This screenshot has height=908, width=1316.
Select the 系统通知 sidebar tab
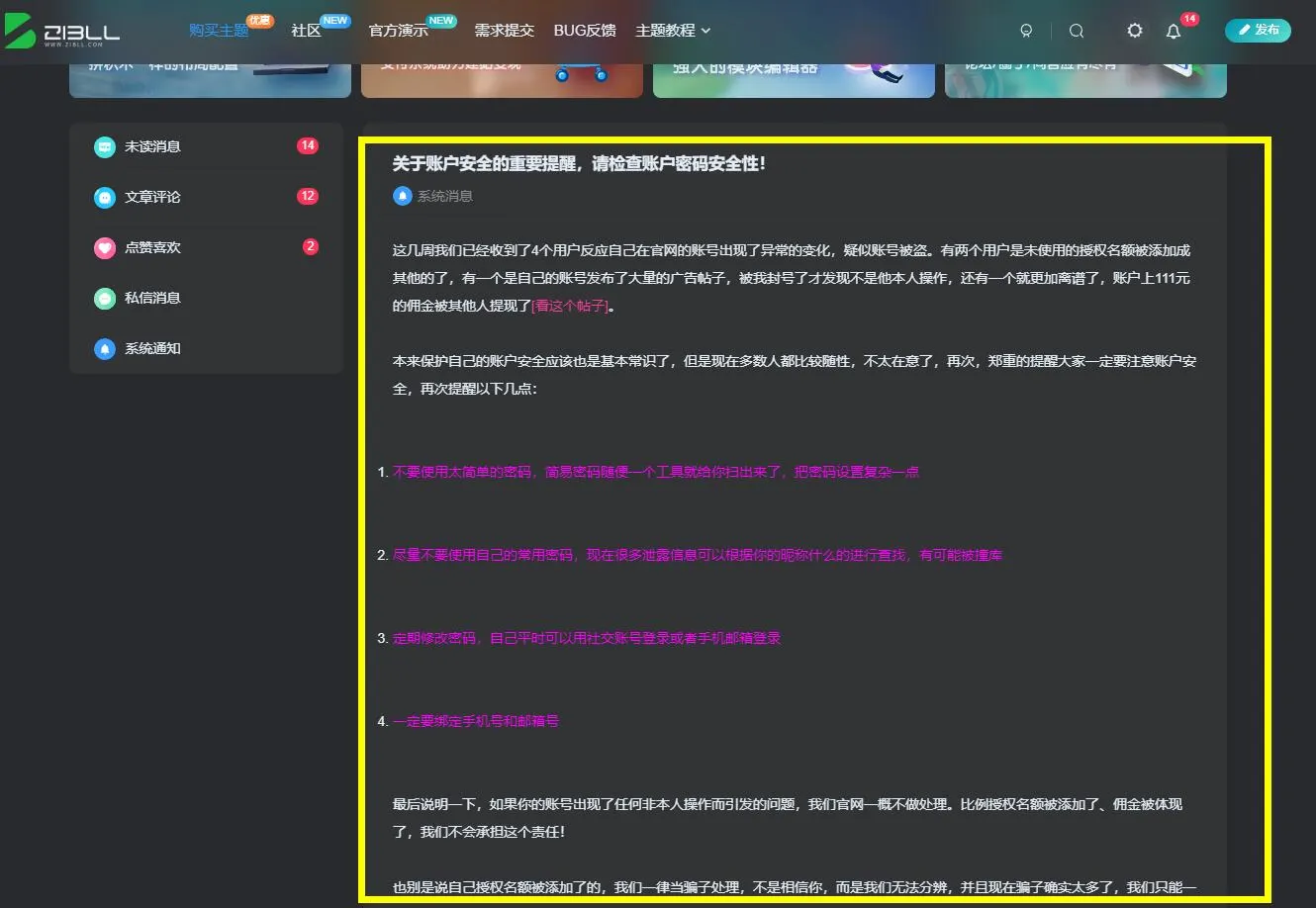206,349
